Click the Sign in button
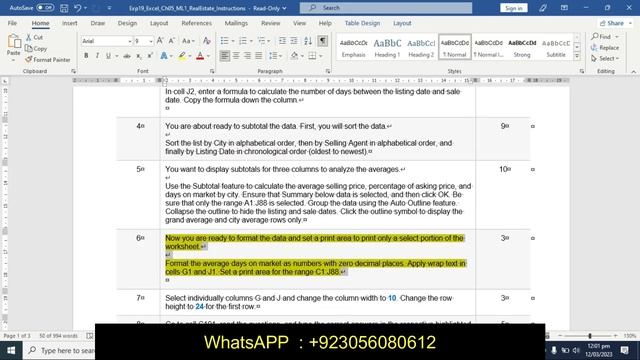Screen dimensions: 640x360 513,8
